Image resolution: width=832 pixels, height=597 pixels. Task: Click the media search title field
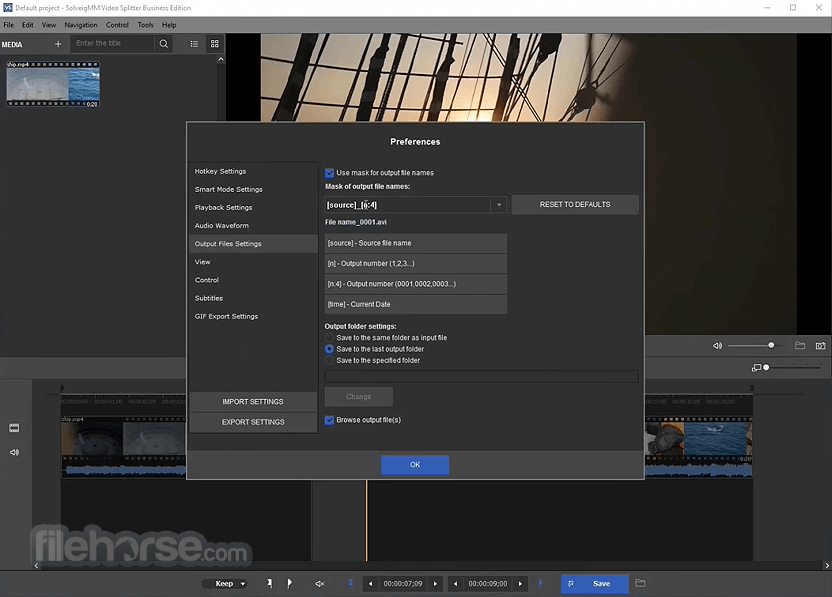[x=112, y=44]
